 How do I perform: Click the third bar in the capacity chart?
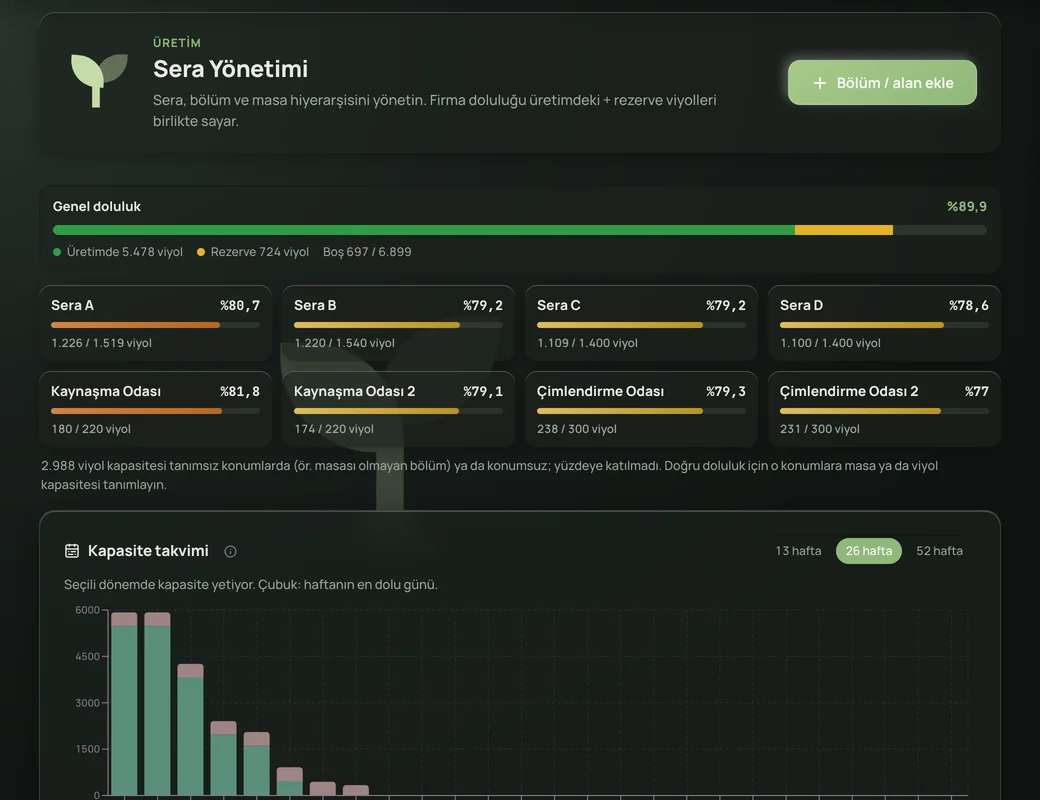pos(190,730)
